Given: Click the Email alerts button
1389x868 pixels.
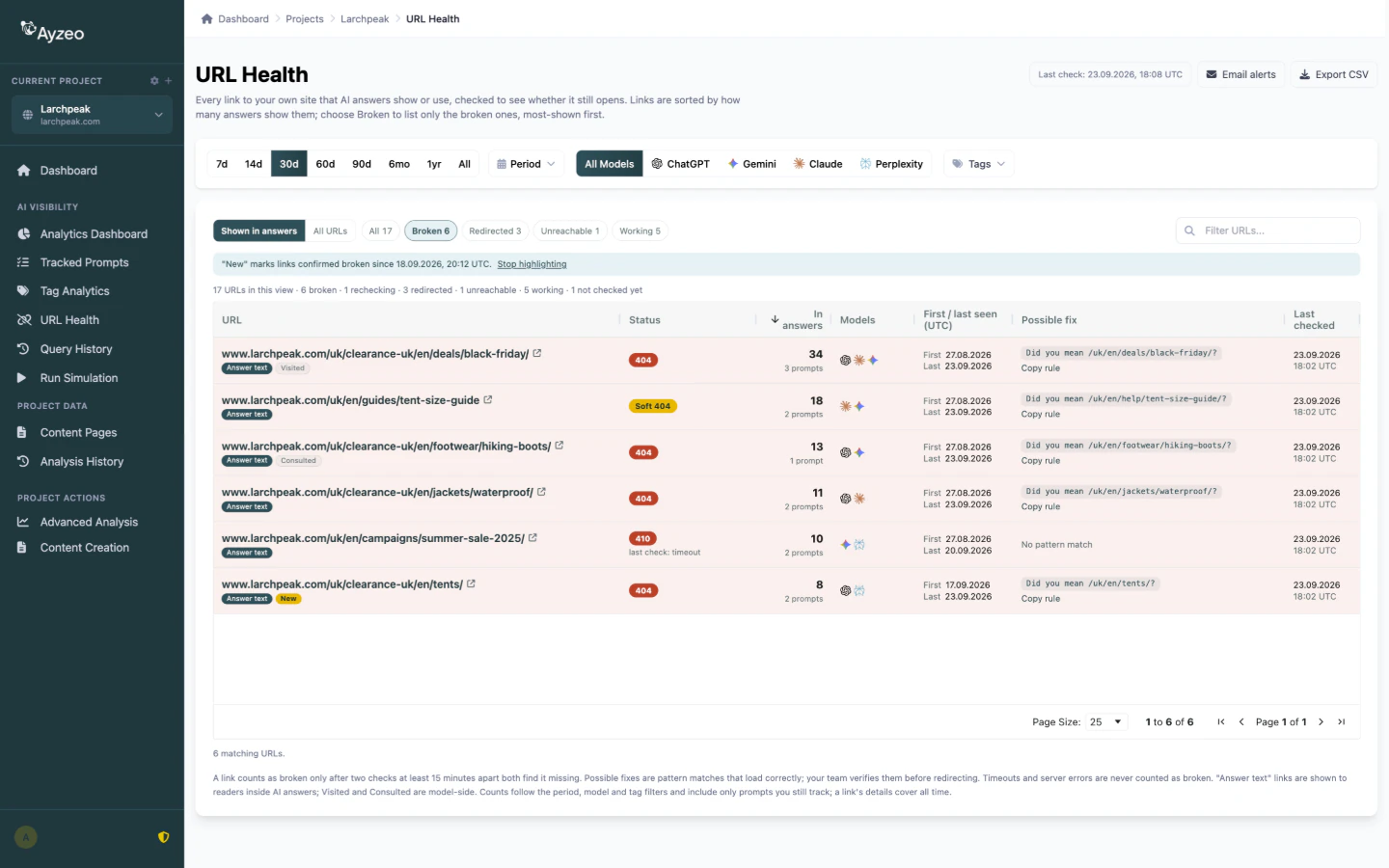Looking at the screenshot, I should [1240, 74].
